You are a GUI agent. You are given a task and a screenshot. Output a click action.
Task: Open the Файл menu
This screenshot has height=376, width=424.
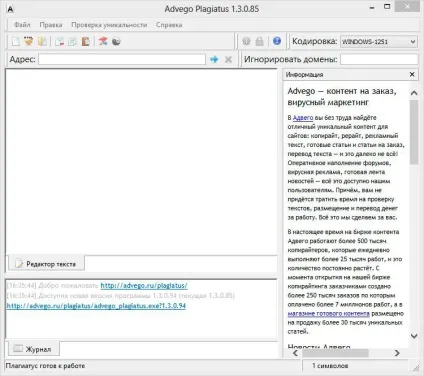22,25
